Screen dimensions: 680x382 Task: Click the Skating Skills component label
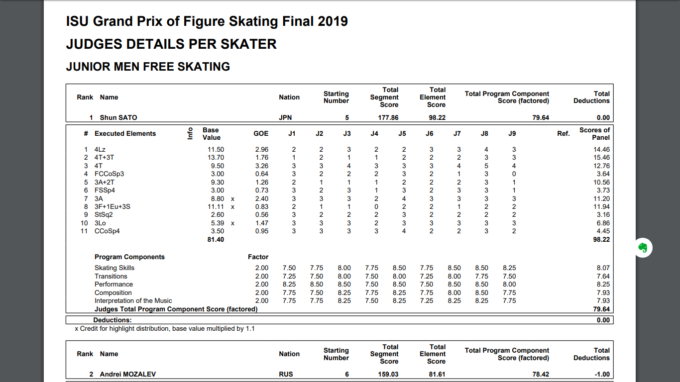coord(114,268)
